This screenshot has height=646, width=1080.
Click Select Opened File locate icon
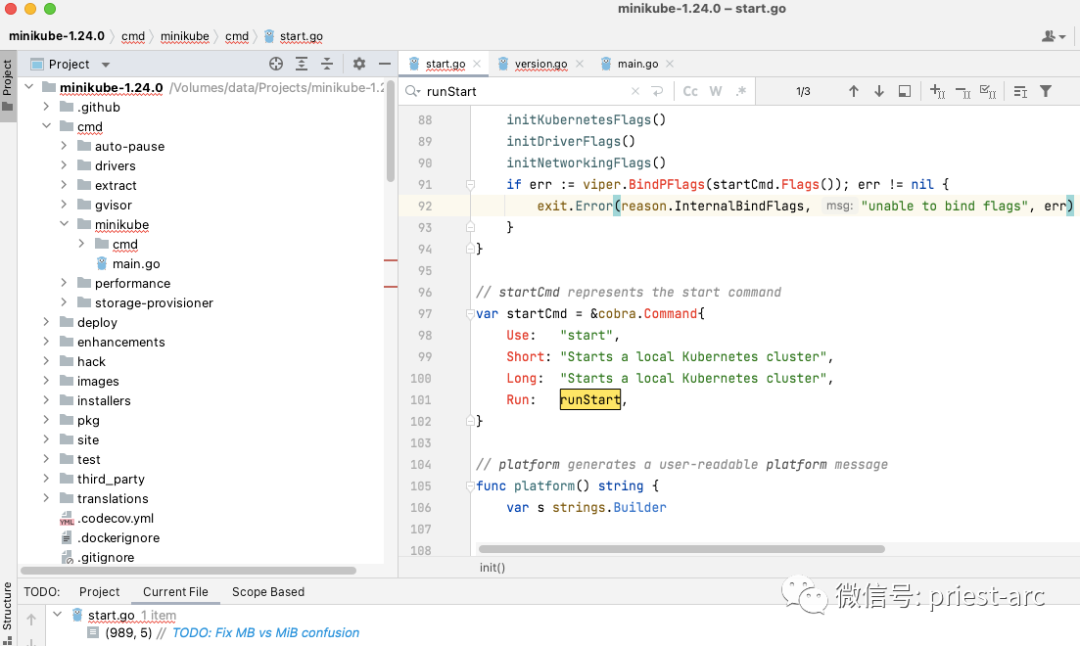(276, 64)
